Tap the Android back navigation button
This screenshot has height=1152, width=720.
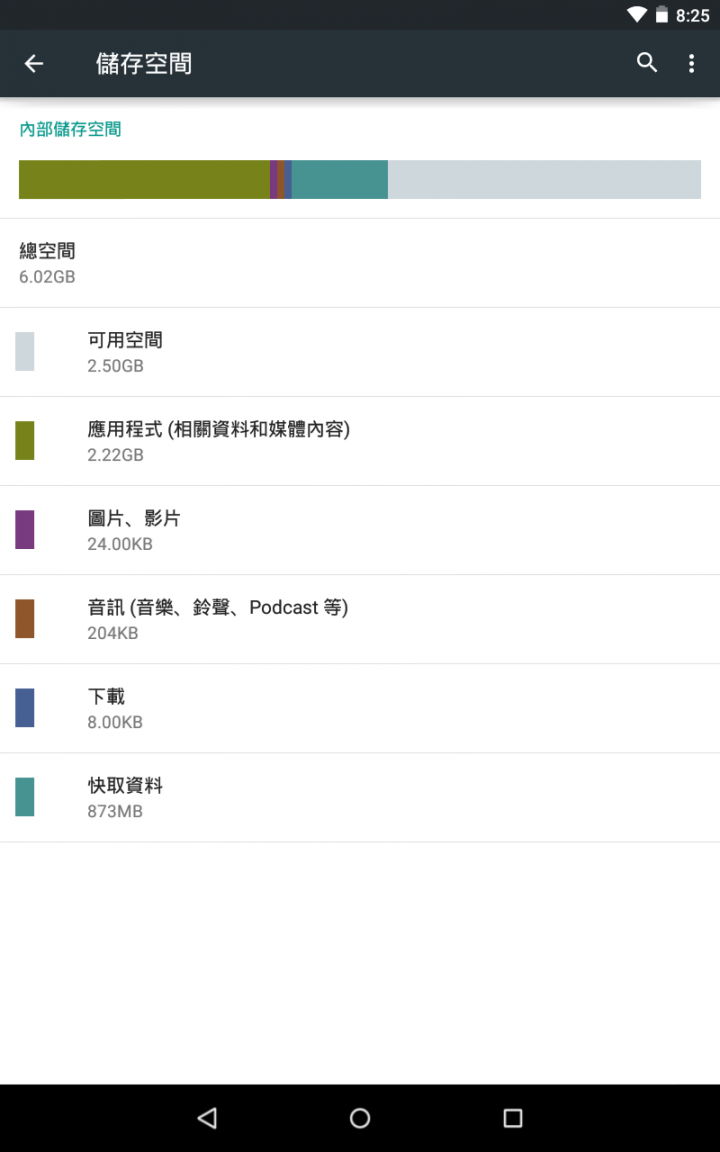pyautogui.click(x=207, y=1117)
